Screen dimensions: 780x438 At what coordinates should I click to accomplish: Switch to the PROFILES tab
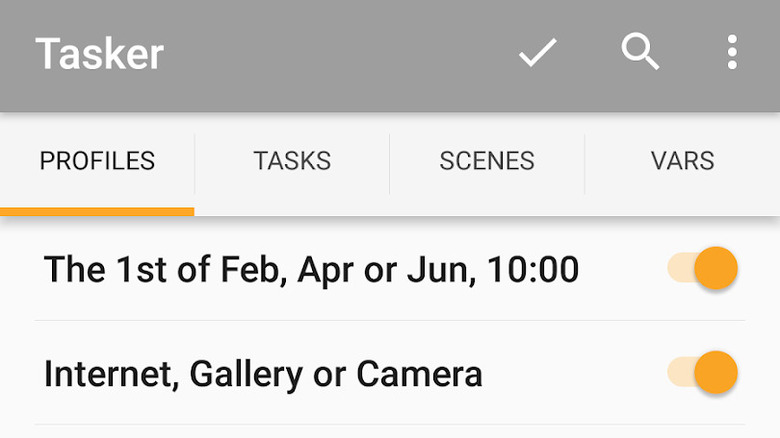click(97, 161)
